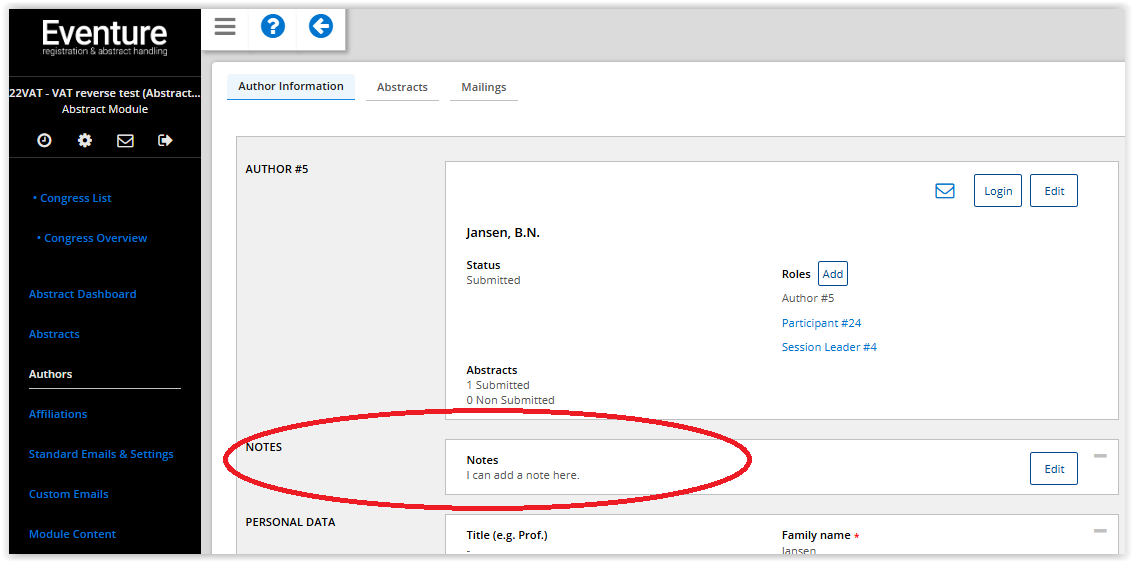
Task: Select the Author Information tab
Action: (291, 87)
